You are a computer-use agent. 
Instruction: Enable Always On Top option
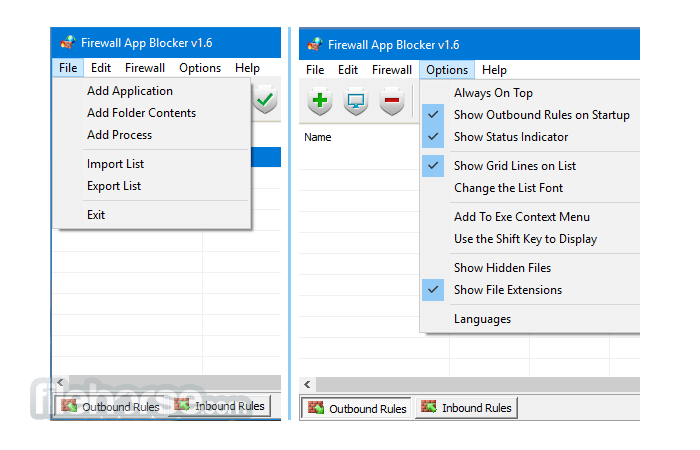pos(531,93)
